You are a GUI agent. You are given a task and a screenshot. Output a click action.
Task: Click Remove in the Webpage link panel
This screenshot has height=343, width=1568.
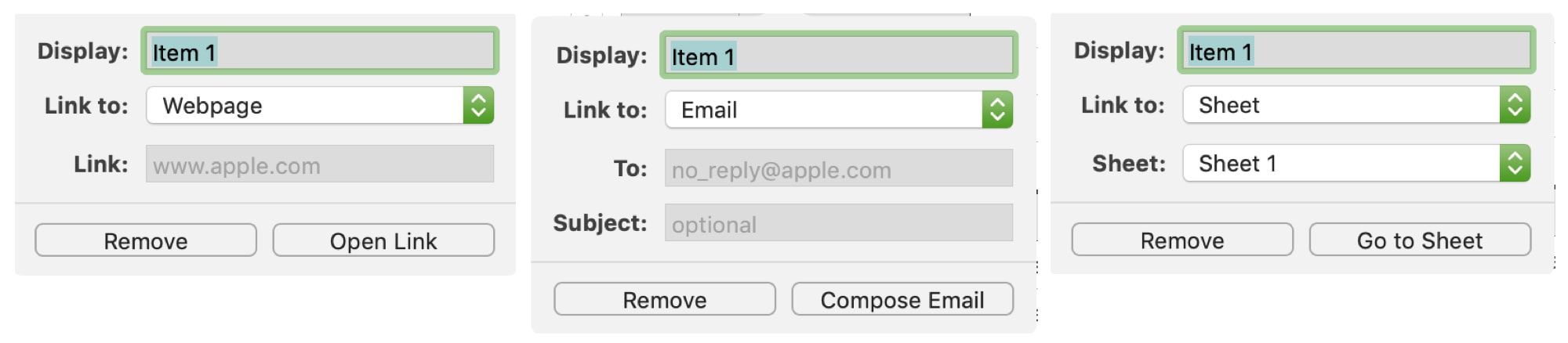146,240
